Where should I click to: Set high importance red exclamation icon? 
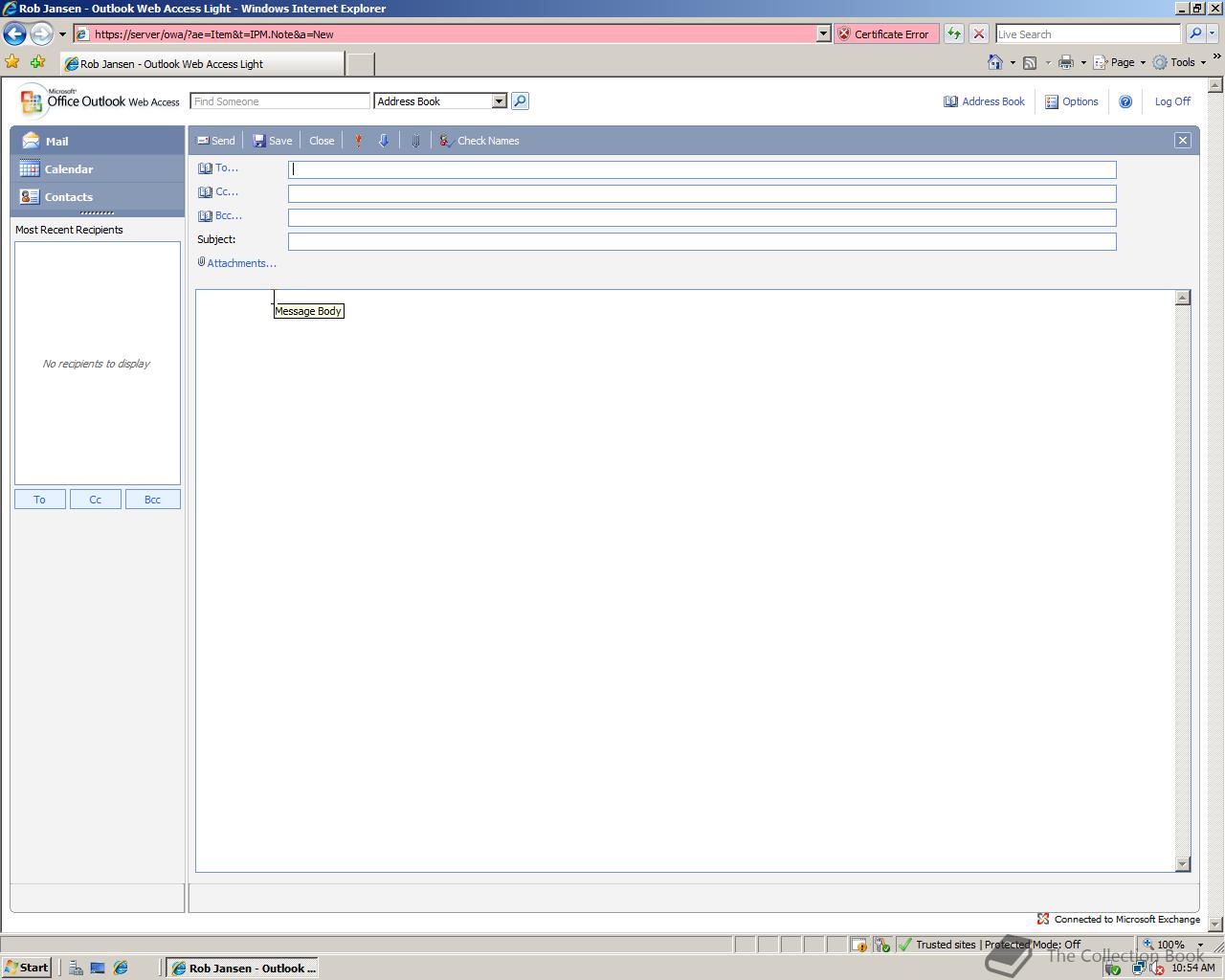pyautogui.click(x=359, y=141)
